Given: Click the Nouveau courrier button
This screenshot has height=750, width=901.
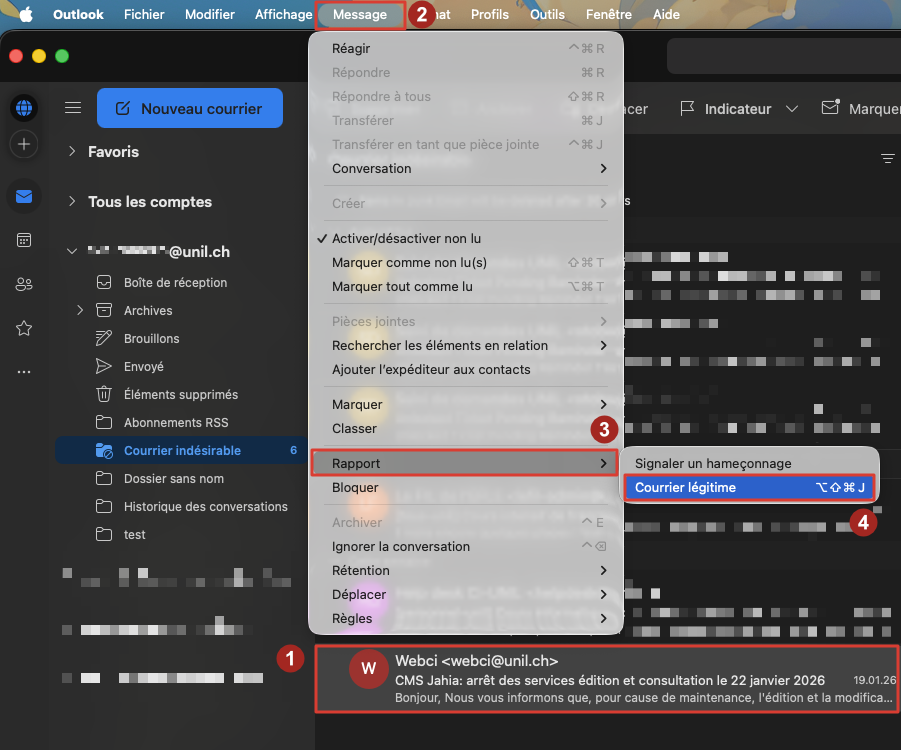Looking at the screenshot, I should pyautogui.click(x=189, y=107).
